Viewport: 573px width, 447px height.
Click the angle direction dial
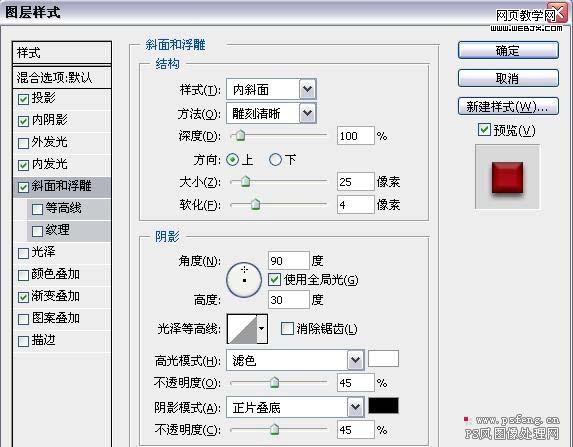tap(244, 280)
